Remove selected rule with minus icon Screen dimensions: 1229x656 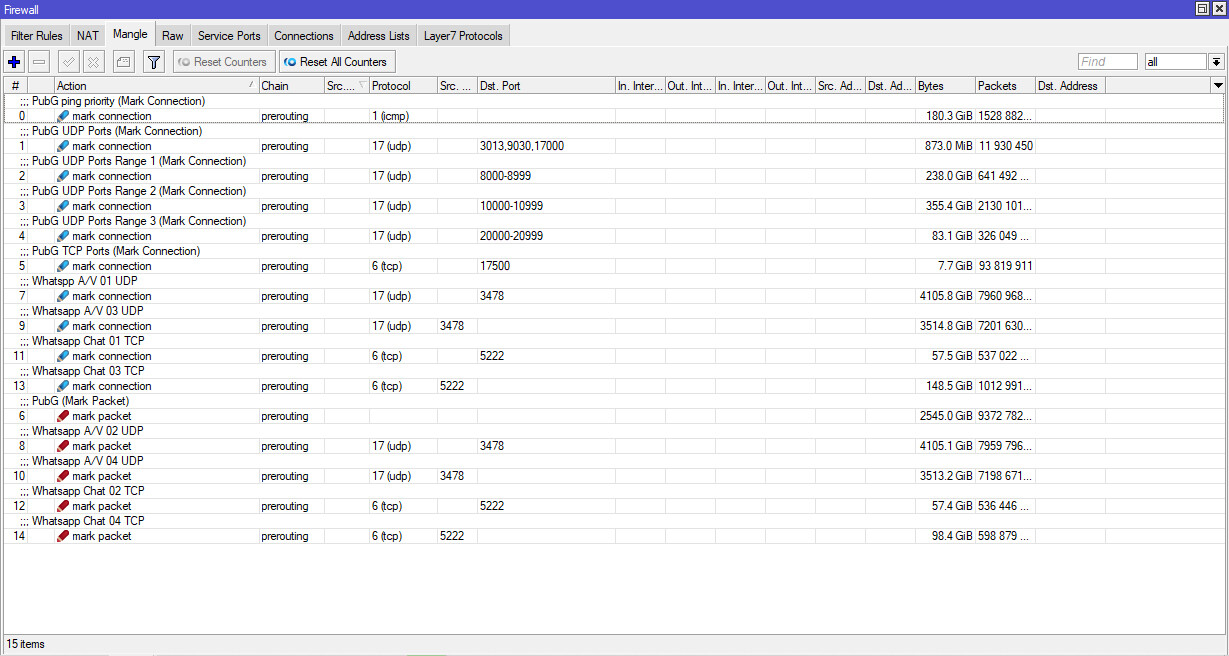39,62
